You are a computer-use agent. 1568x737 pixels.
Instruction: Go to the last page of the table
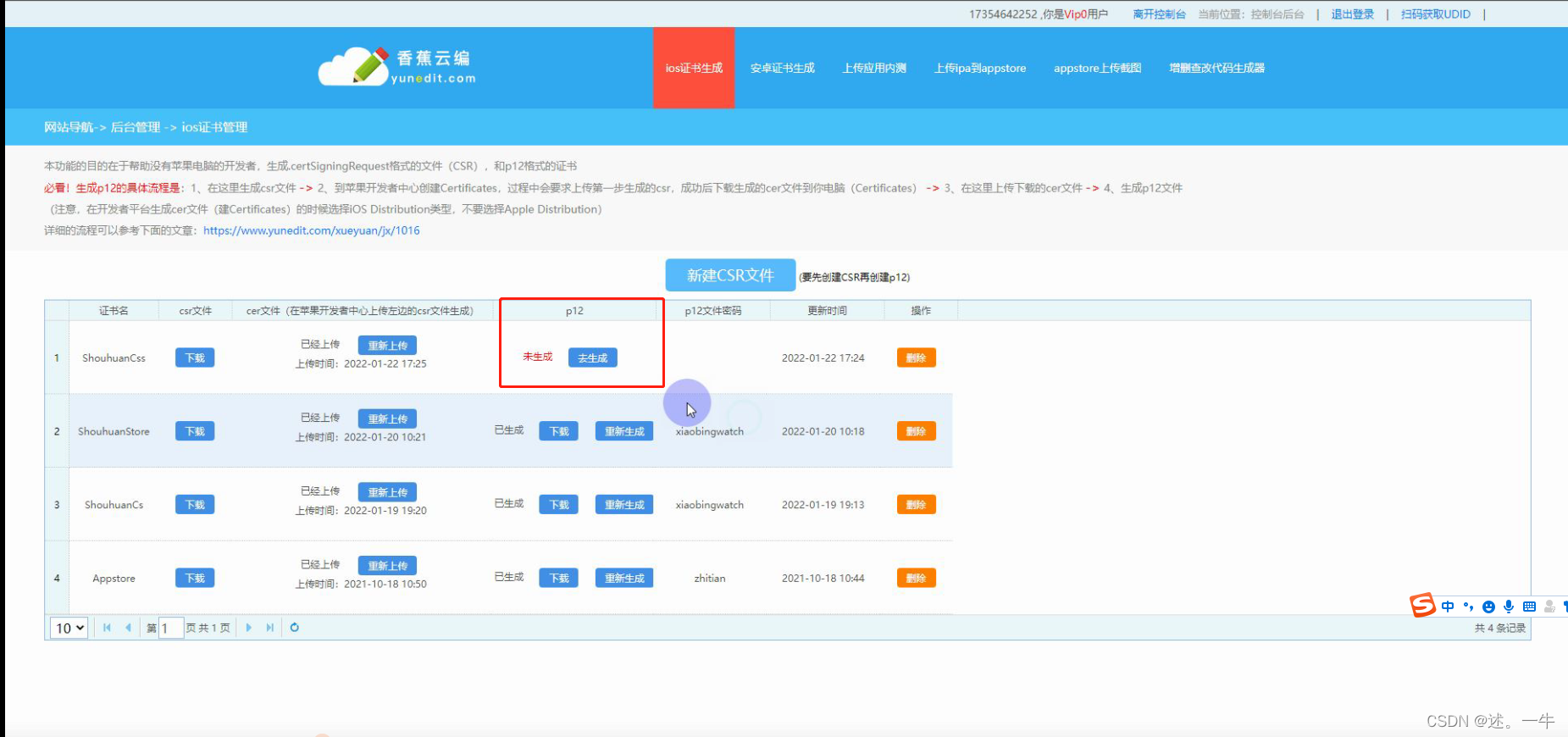[x=269, y=628]
